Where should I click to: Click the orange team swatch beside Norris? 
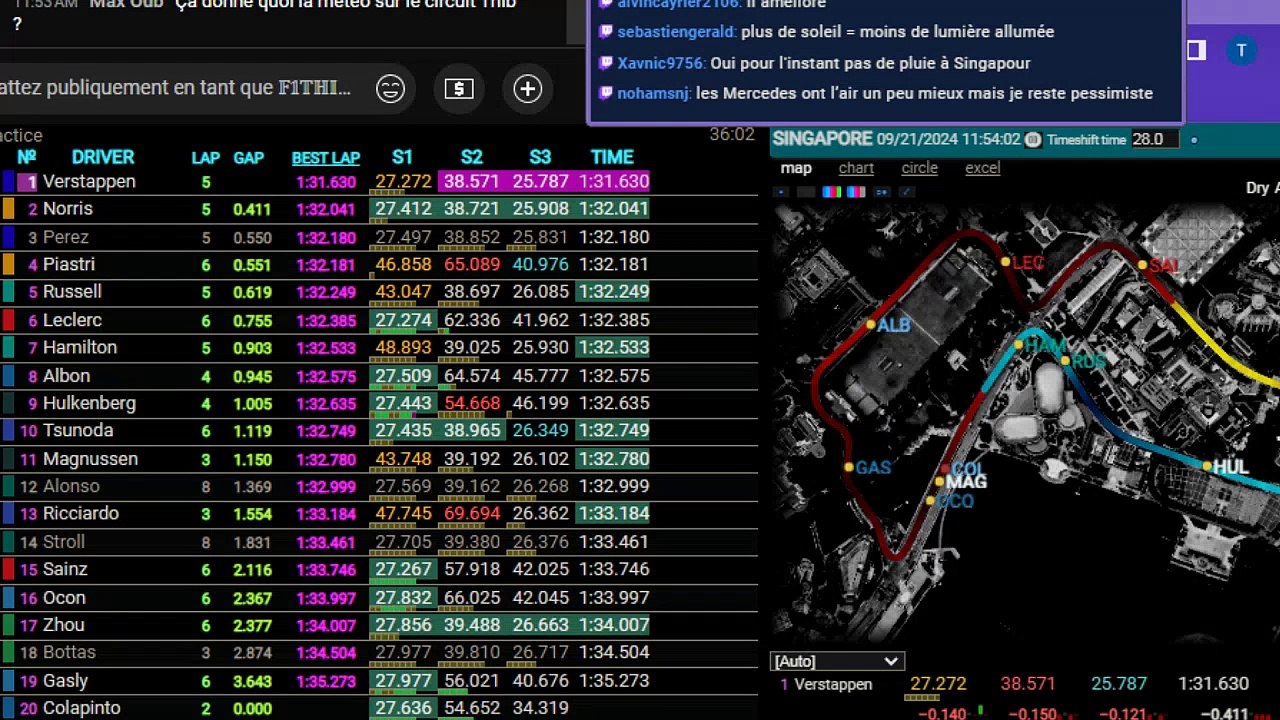[8, 209]
